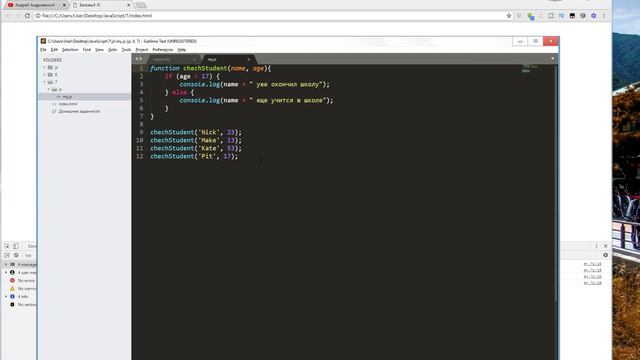Open Chrome's three-dot menu

click(x=604, y=16)
